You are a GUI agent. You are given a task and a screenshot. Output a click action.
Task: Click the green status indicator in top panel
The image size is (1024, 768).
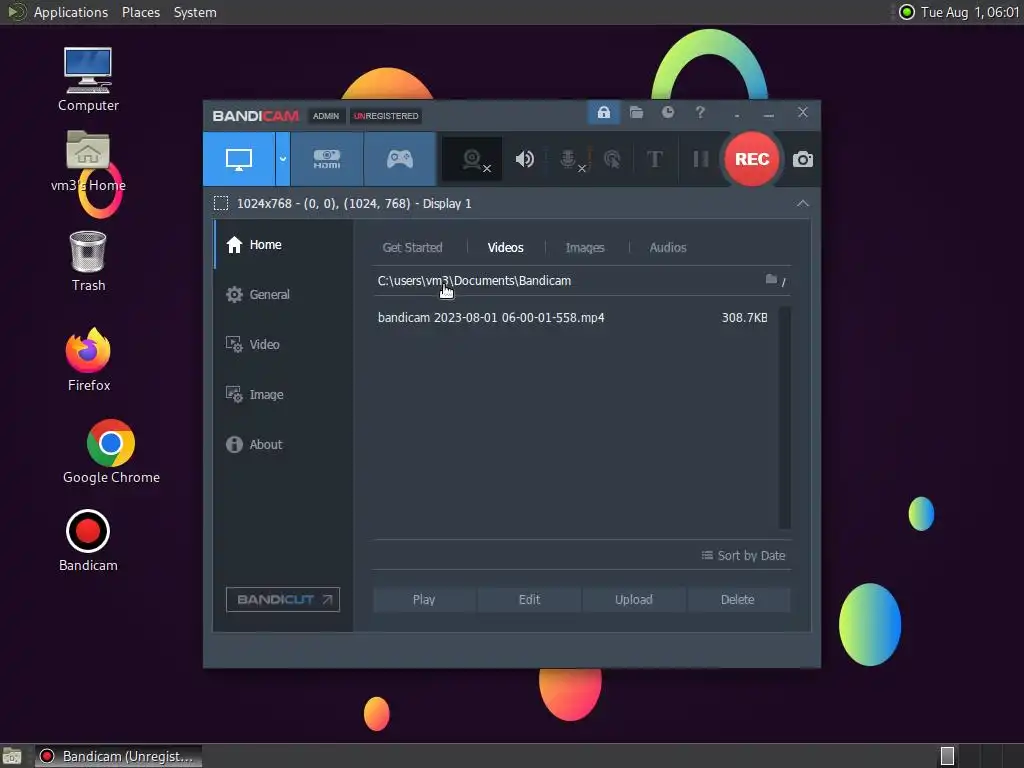[x=906, y=12]
